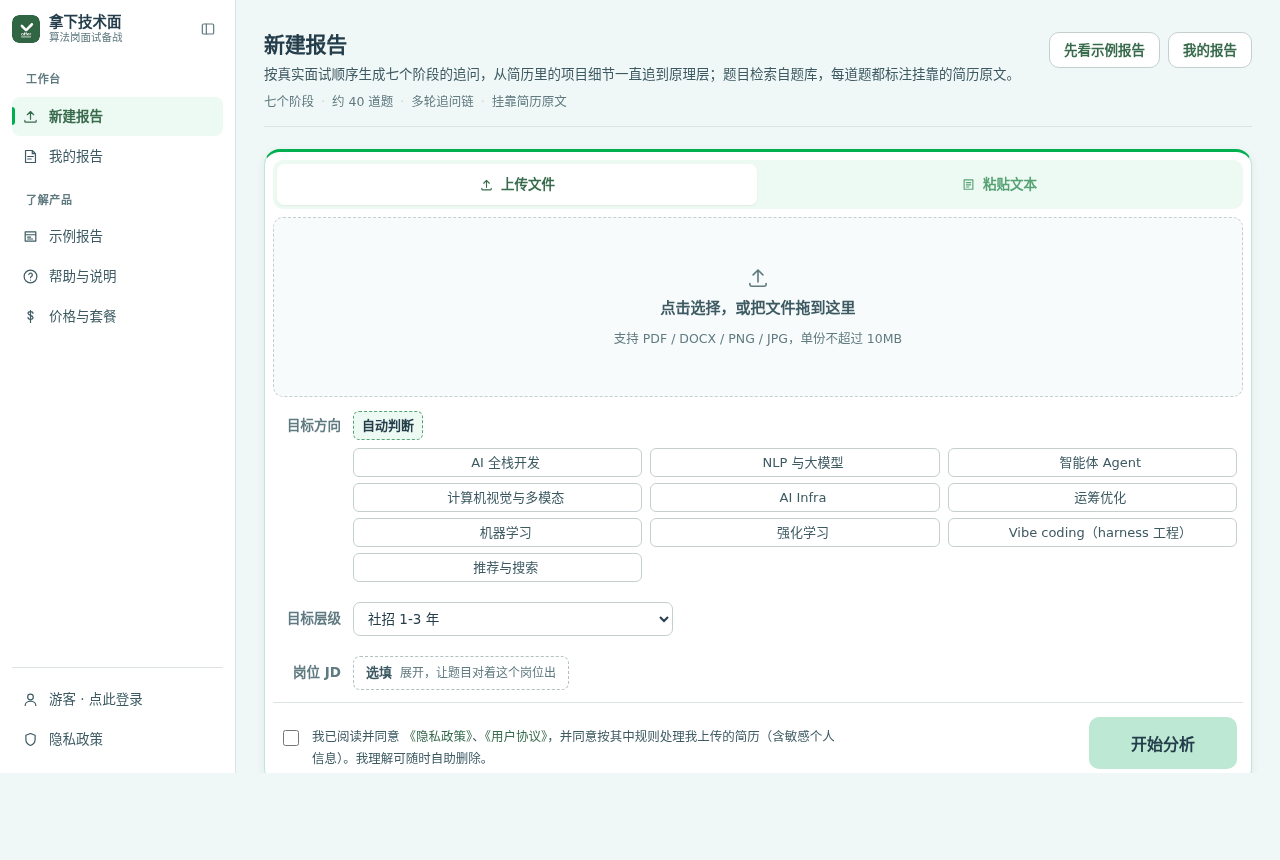Click the text icon in the 粘贴文本 tab
The width and height of the screenshot is (1280, 860).
pos(968,185)
